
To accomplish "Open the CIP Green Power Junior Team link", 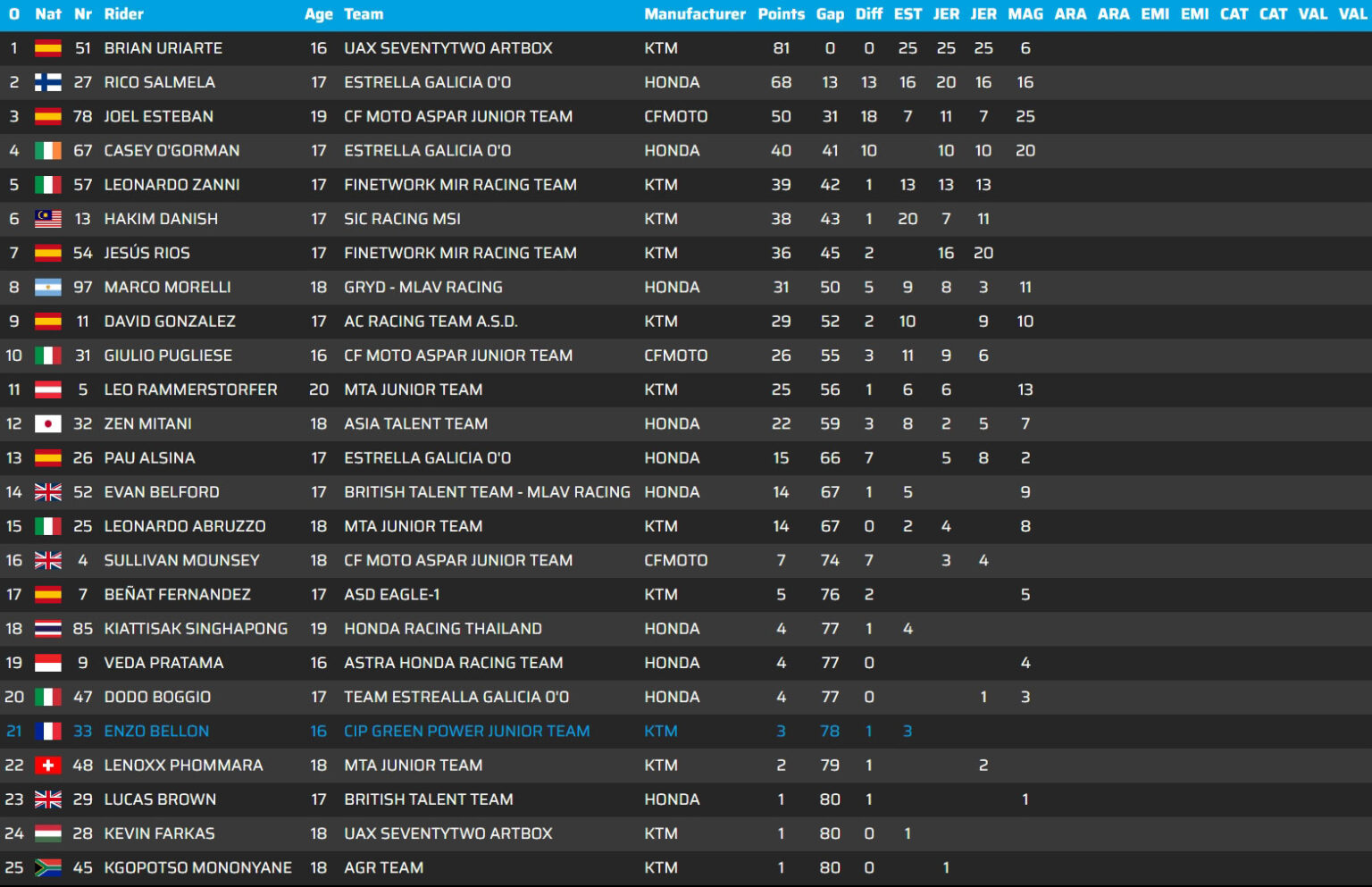I will tap(466, 732).
